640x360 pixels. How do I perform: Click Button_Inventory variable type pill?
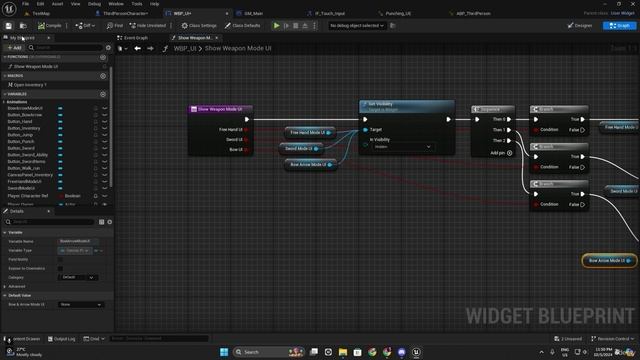60,128
